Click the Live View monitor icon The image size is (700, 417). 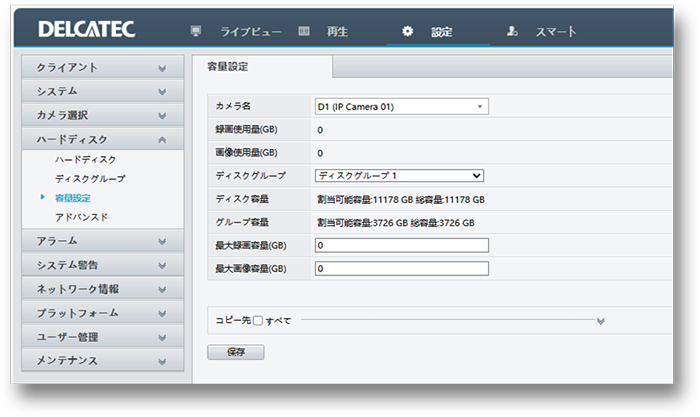pyautogui.click(x=196, y=31)
